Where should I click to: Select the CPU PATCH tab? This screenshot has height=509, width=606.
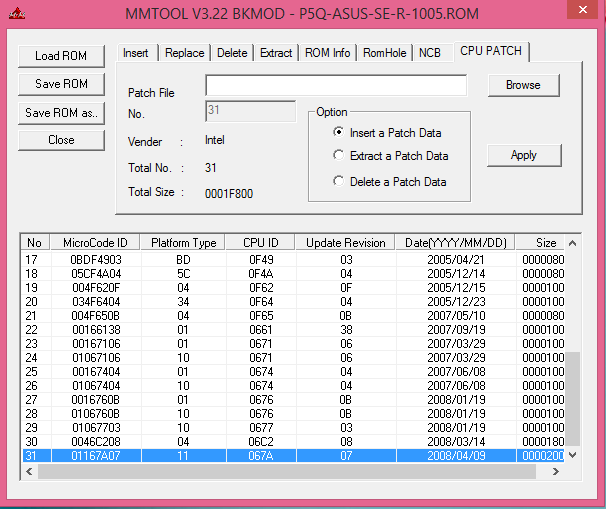491,51
